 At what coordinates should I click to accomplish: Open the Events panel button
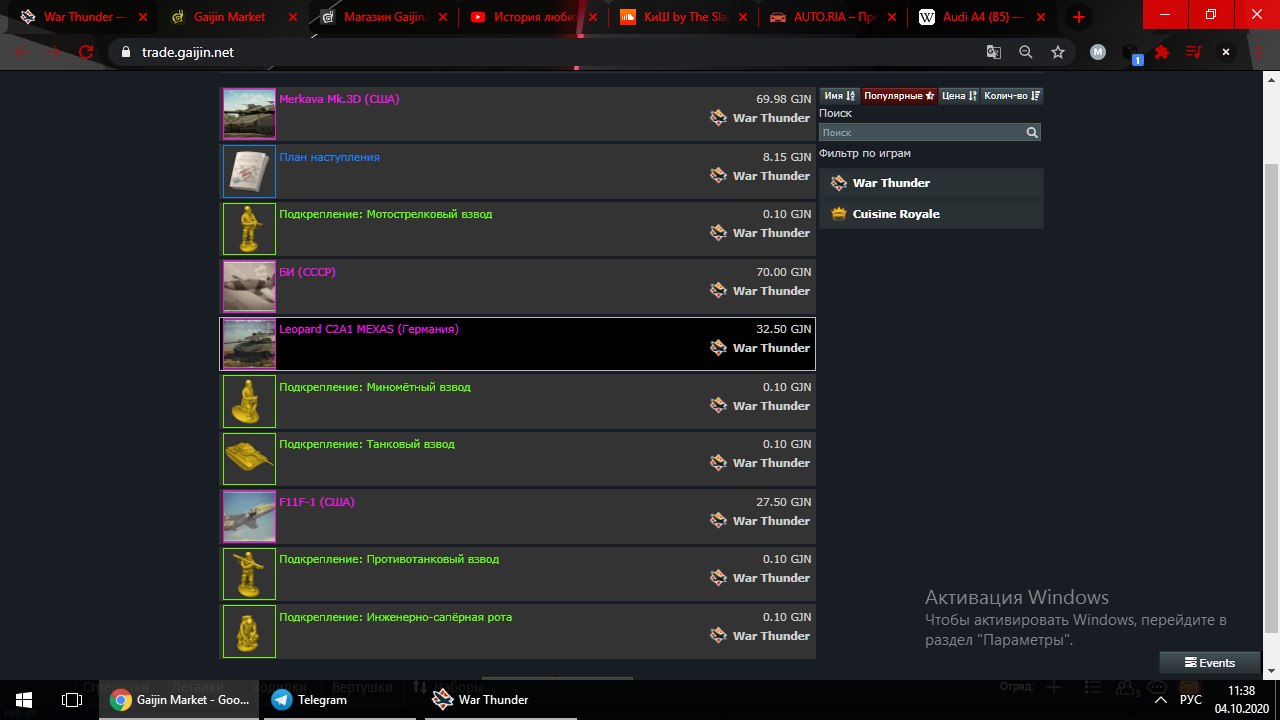pos(1210,663)
